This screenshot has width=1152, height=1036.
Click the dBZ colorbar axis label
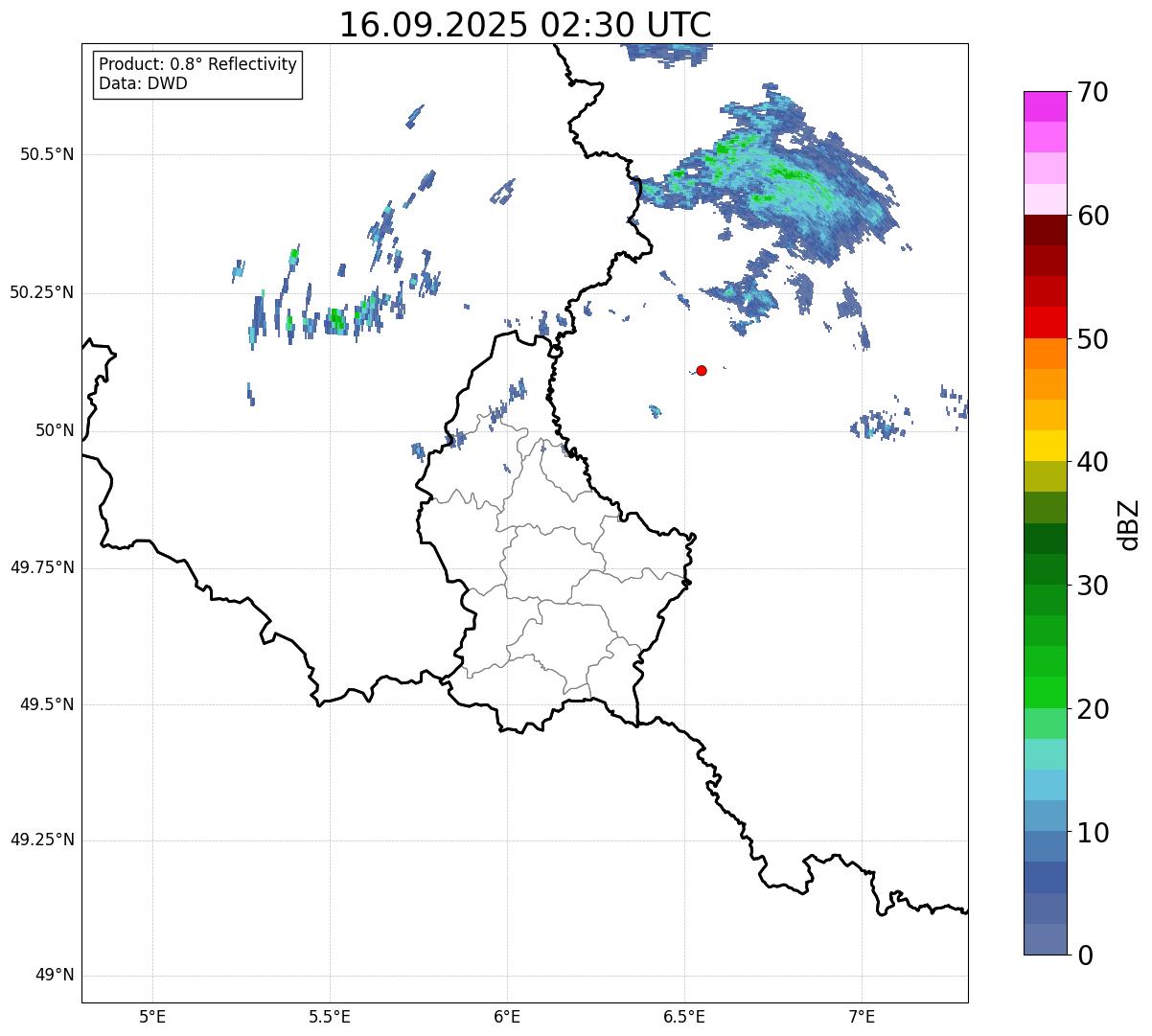click(1128, 523)
